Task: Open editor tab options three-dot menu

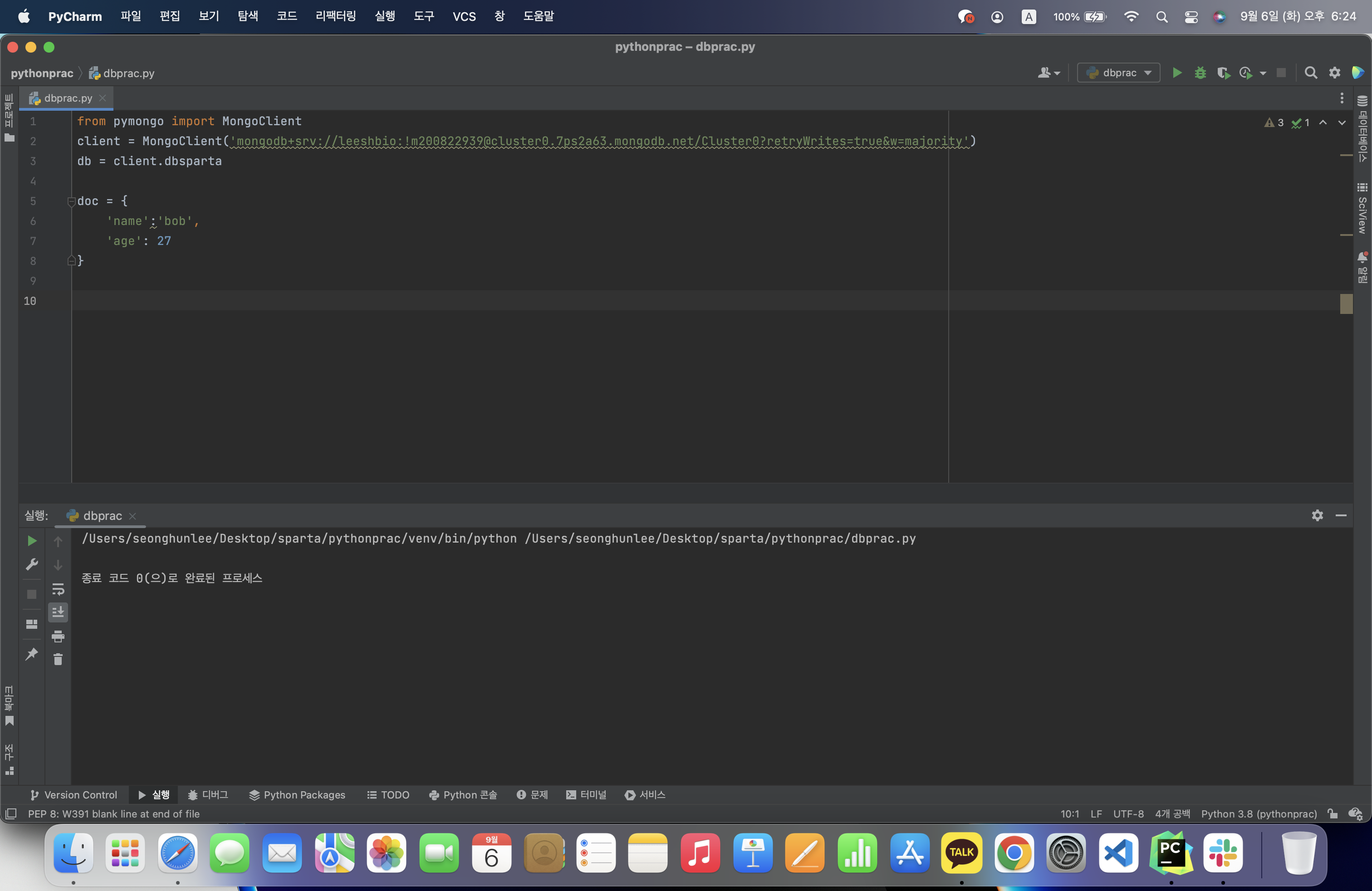Action: pos(1342,98)
